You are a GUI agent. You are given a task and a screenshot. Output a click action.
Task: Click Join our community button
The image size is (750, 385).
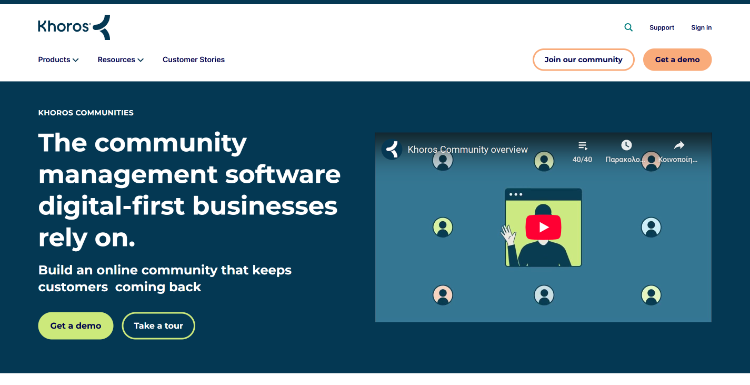[584, 60]
